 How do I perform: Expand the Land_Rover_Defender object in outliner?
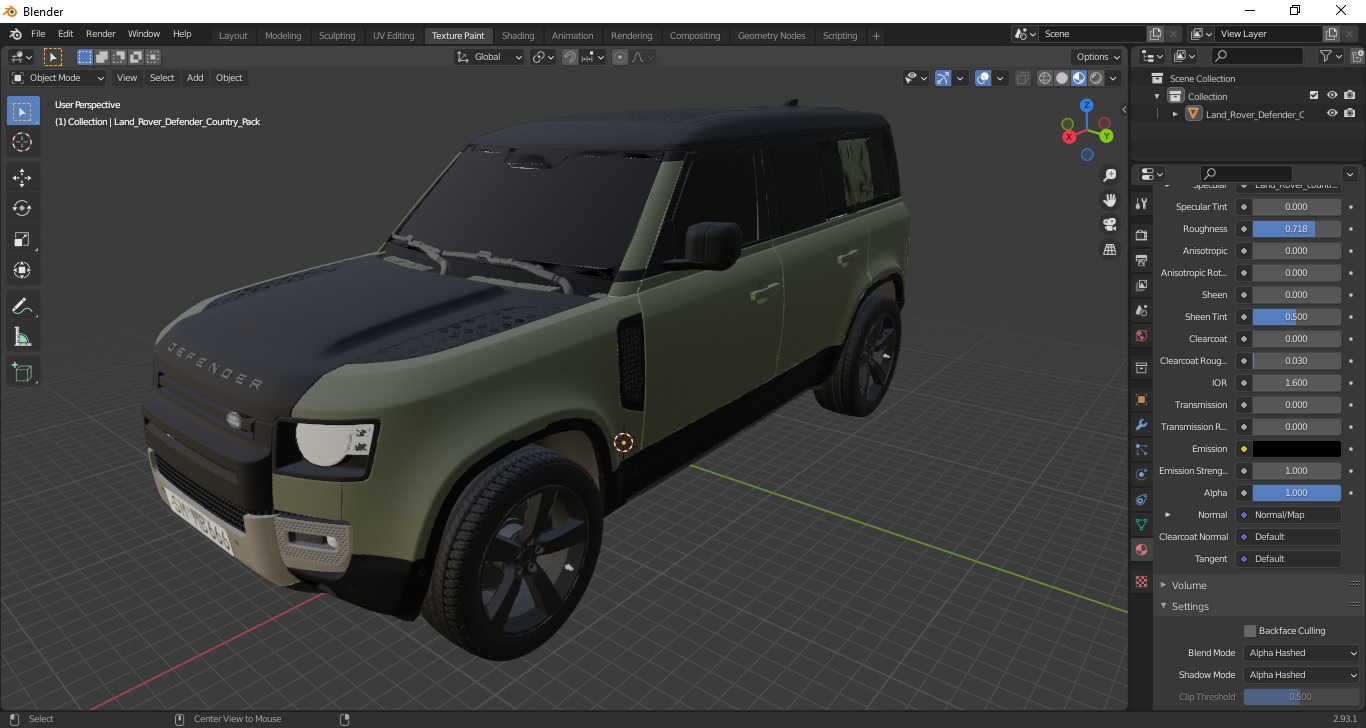[x=1175, y=114]
